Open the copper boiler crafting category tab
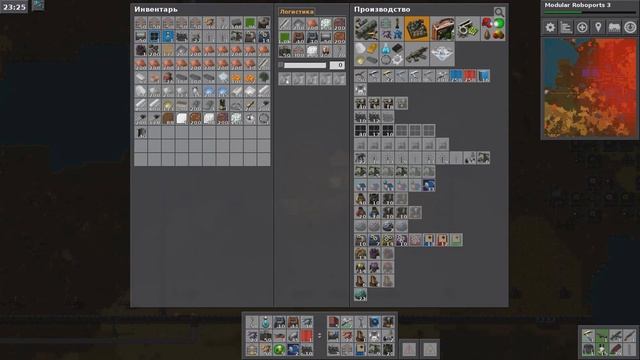Viewport: 640px width, 360px height. (442, 29)
